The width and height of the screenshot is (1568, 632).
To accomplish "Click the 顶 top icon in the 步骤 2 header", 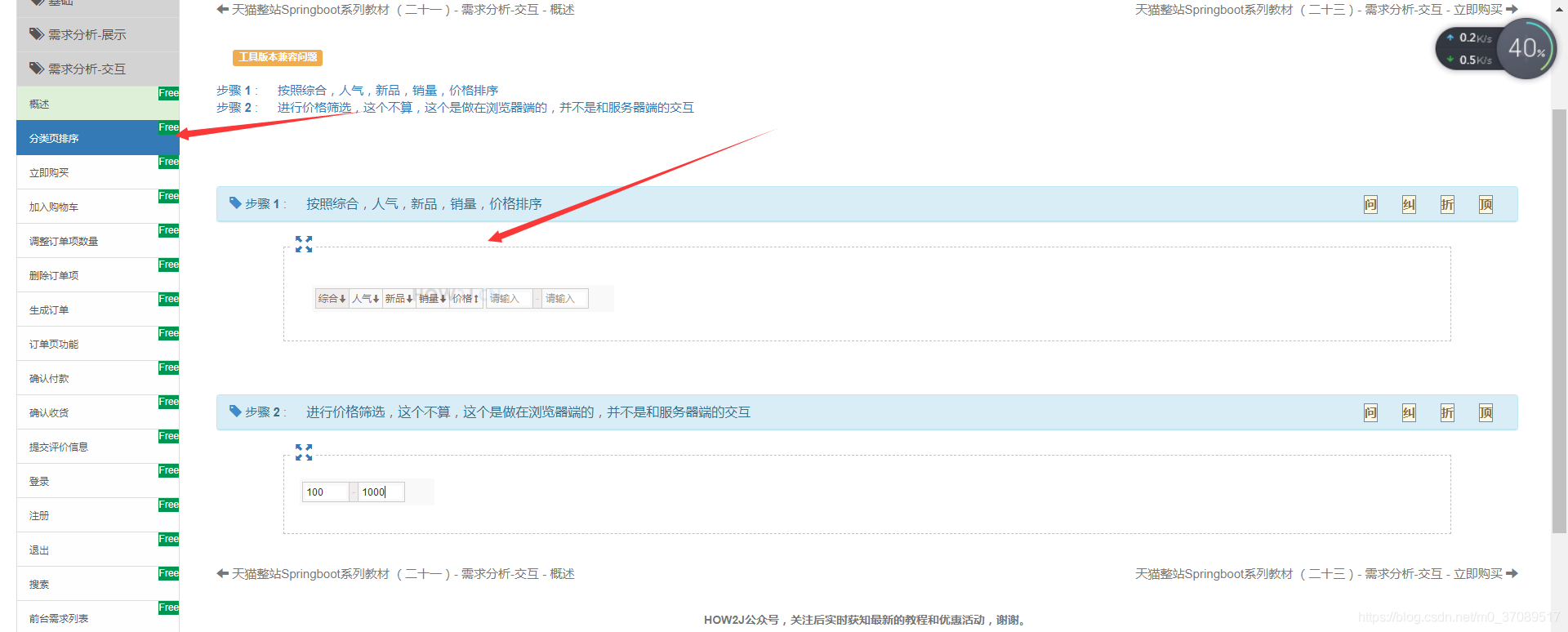I will click(x=1486, y=412).
